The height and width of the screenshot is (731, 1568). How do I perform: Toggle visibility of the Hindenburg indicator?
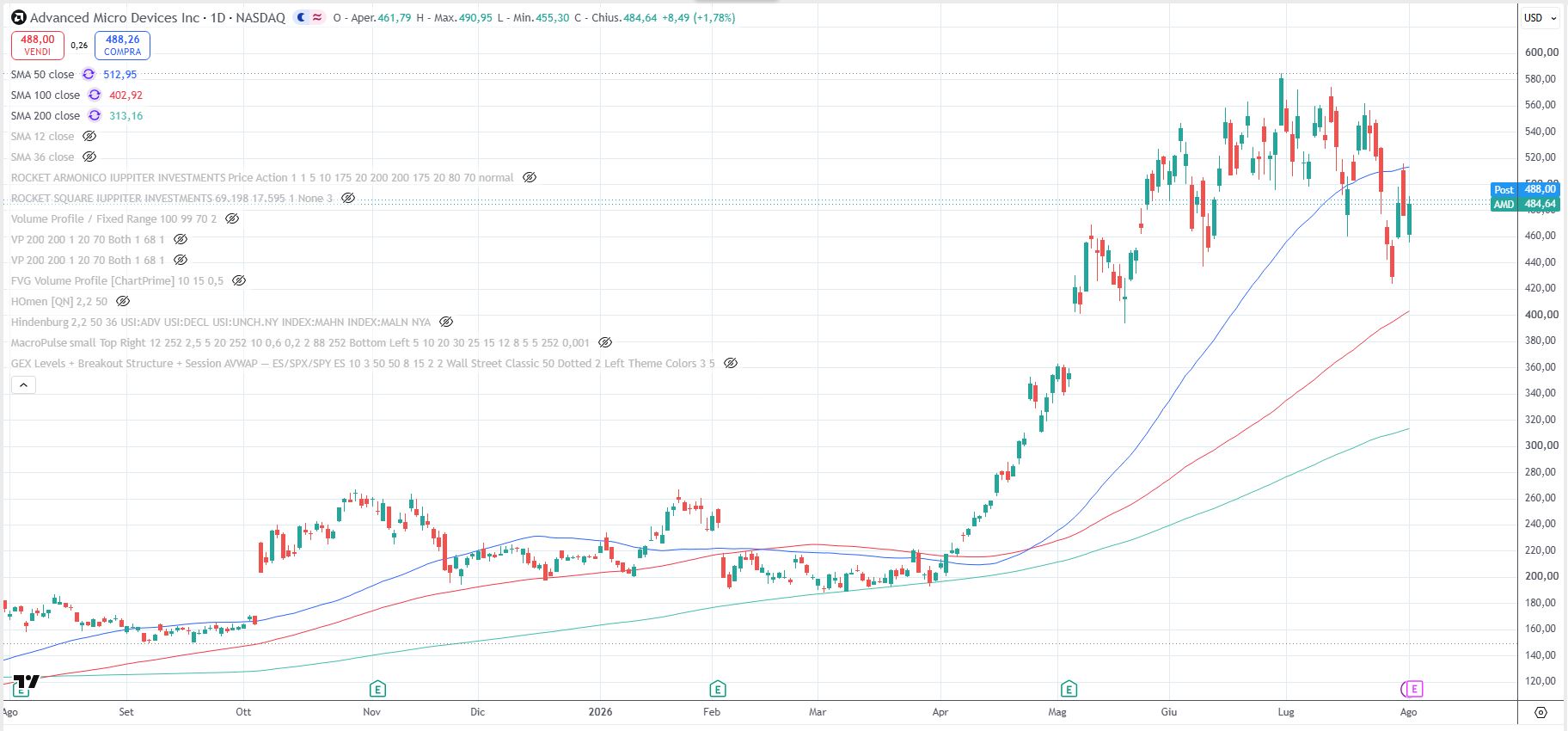pos(446,322)
